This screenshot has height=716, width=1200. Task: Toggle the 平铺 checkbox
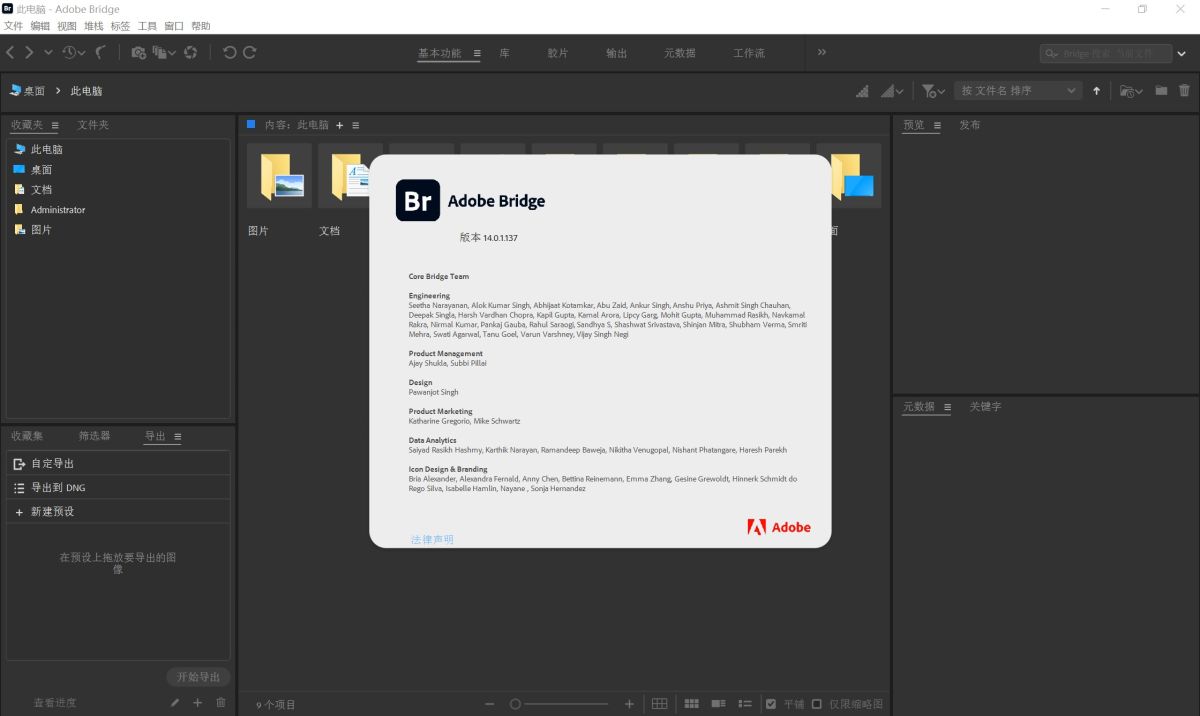[x=770, y=704]
